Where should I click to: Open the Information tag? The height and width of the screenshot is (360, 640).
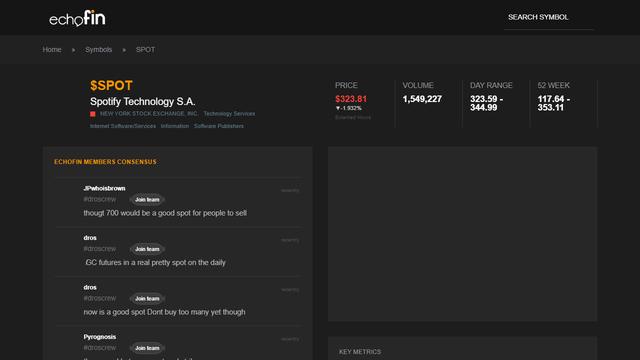pos(175,126)
